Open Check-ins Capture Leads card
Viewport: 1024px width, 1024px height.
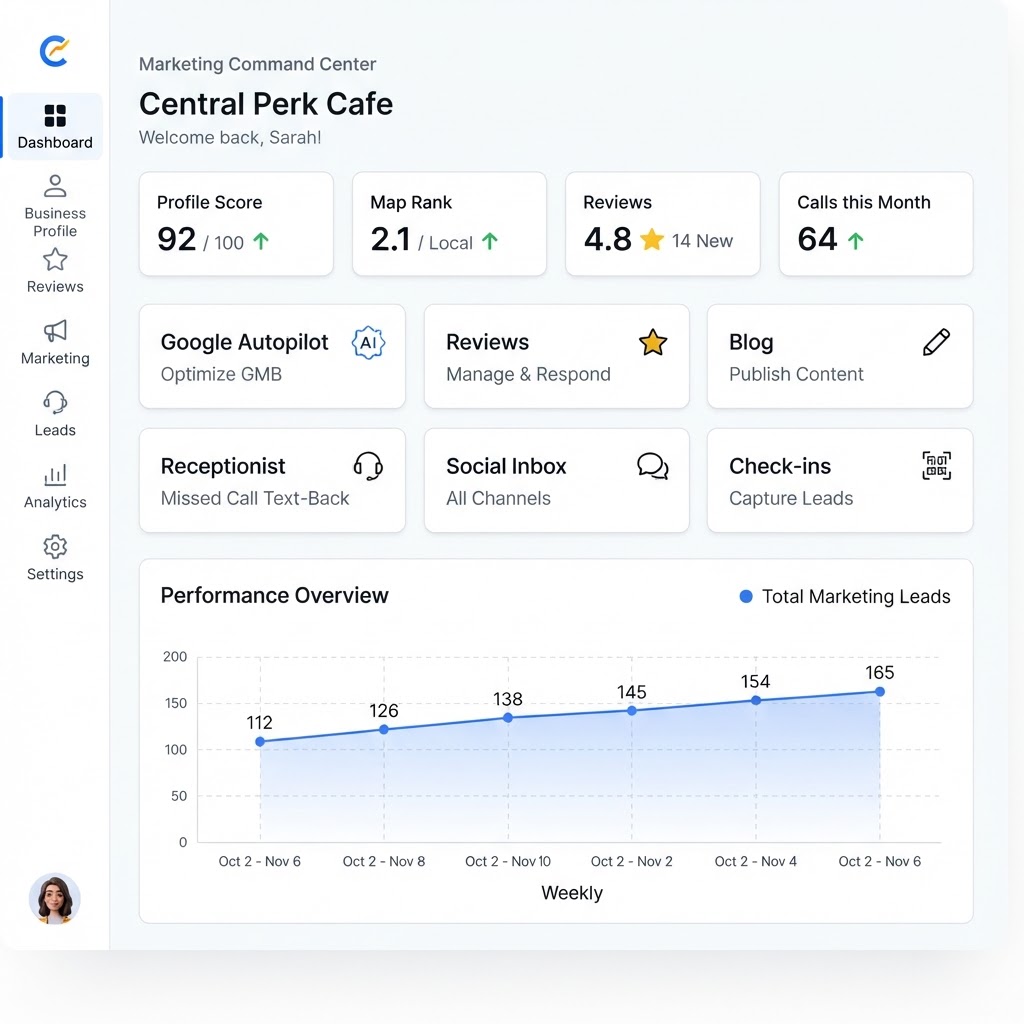coord(840,481)
